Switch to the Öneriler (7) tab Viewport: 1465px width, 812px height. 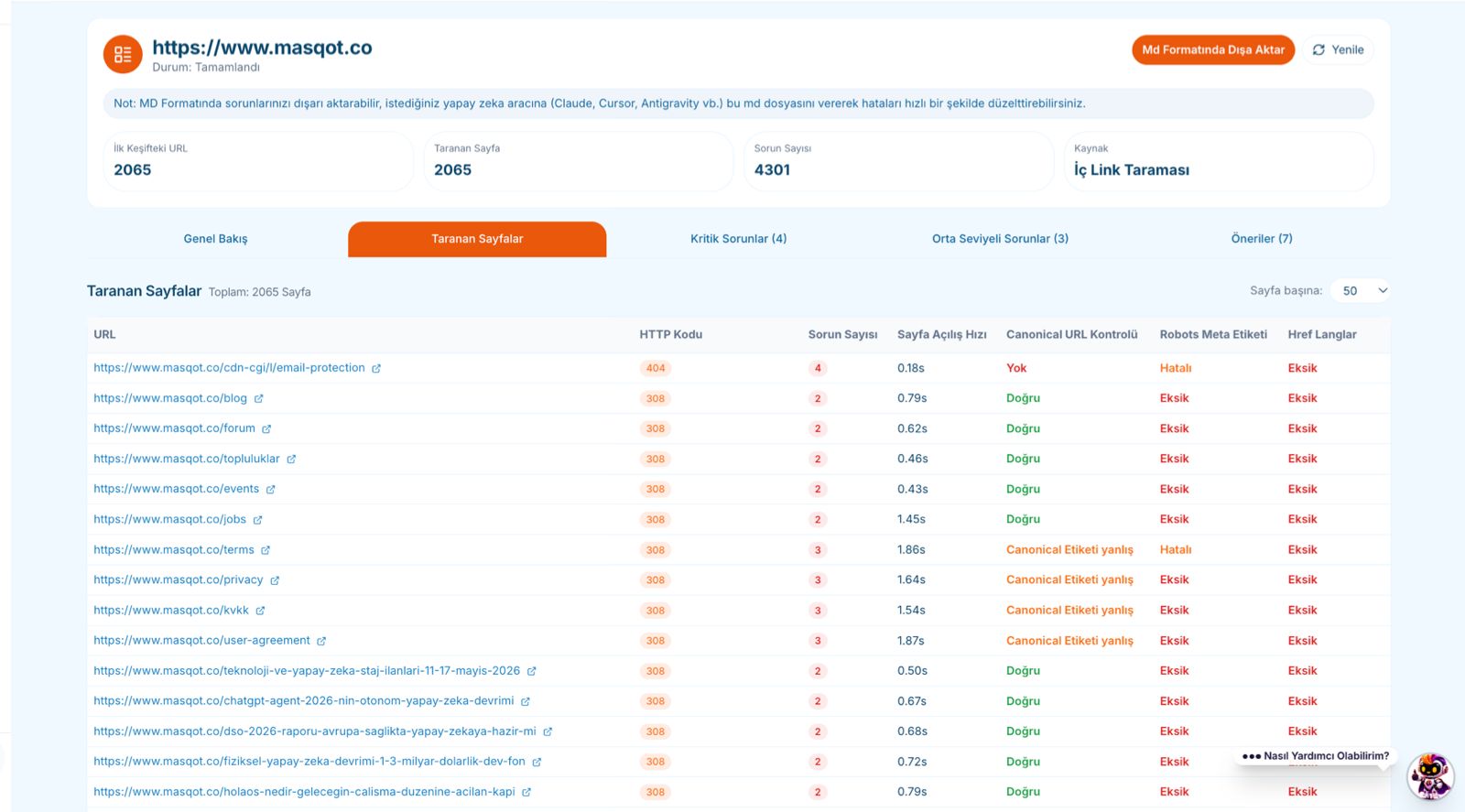coord(1262,239)
